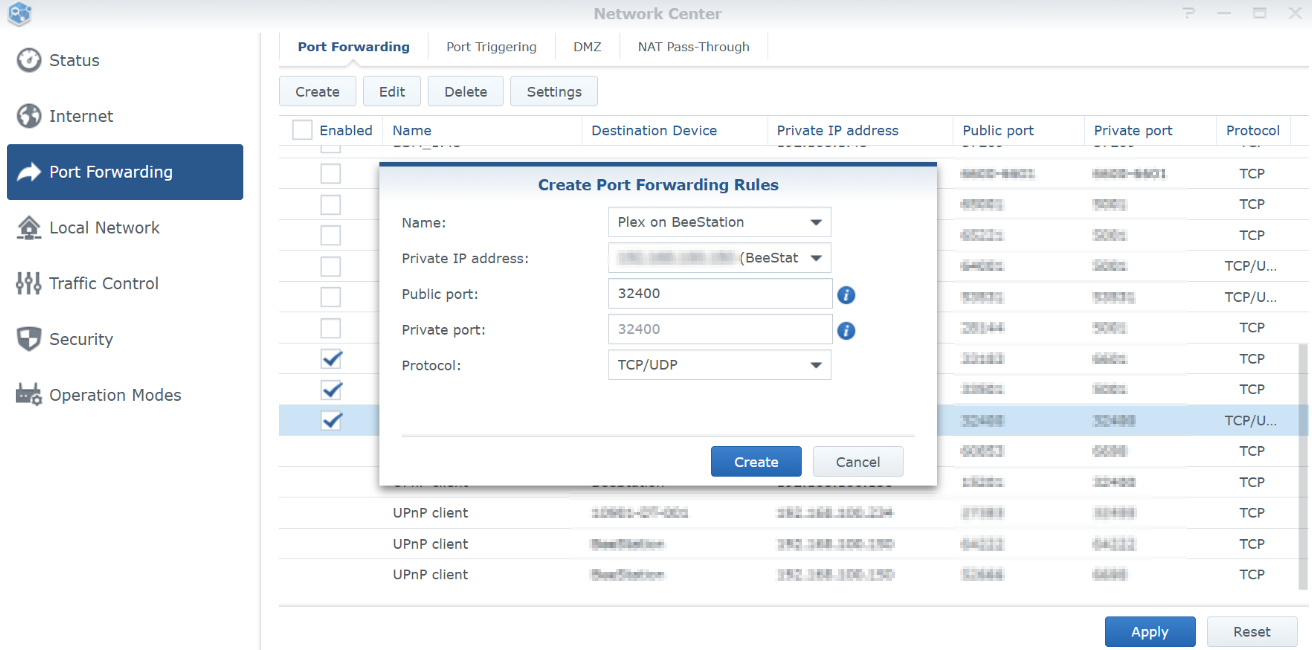Cancel the Create Port Forwarding Rules dialog
1312x650 pixels.
tap(857, 462)
